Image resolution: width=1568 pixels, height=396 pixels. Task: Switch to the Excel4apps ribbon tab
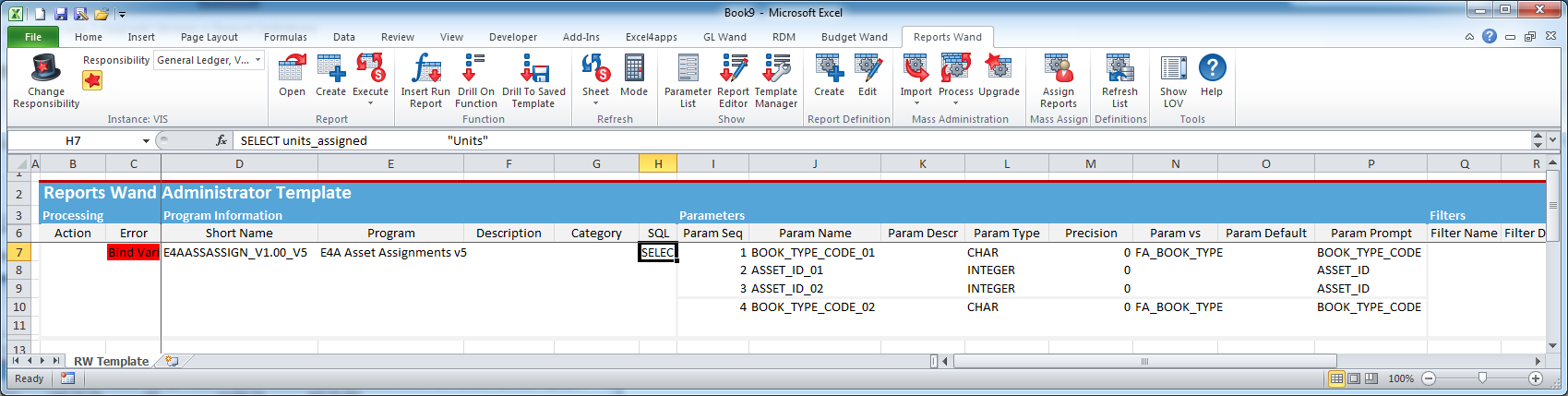pyautogui.click(x=651, y=37)
